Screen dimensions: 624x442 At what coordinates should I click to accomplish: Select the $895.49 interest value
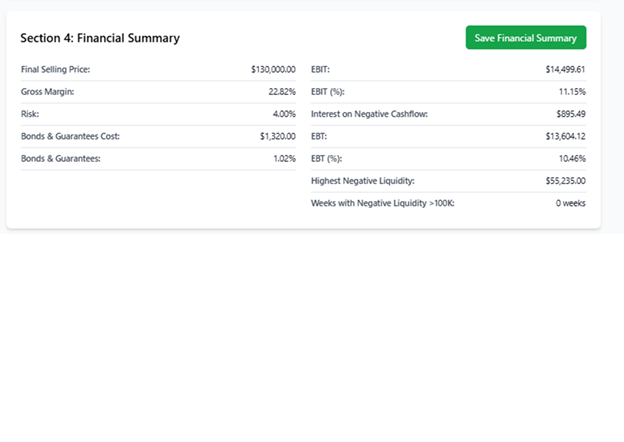(x=571, y=114)
